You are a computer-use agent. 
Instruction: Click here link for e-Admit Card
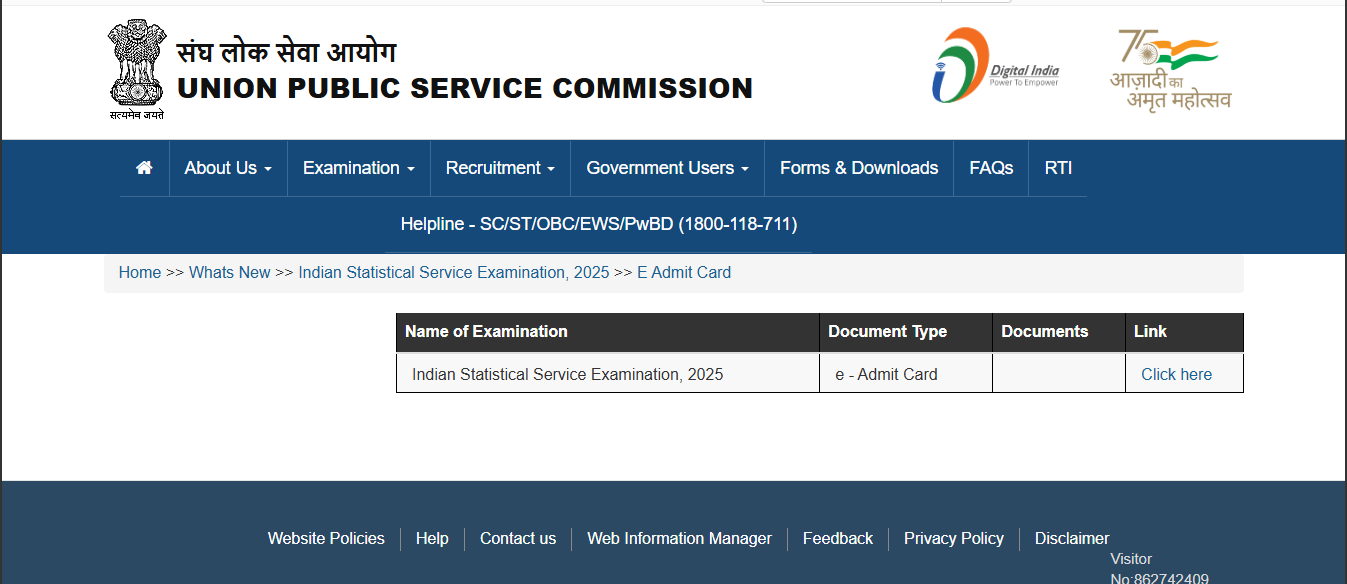[x=1176, y=374]
